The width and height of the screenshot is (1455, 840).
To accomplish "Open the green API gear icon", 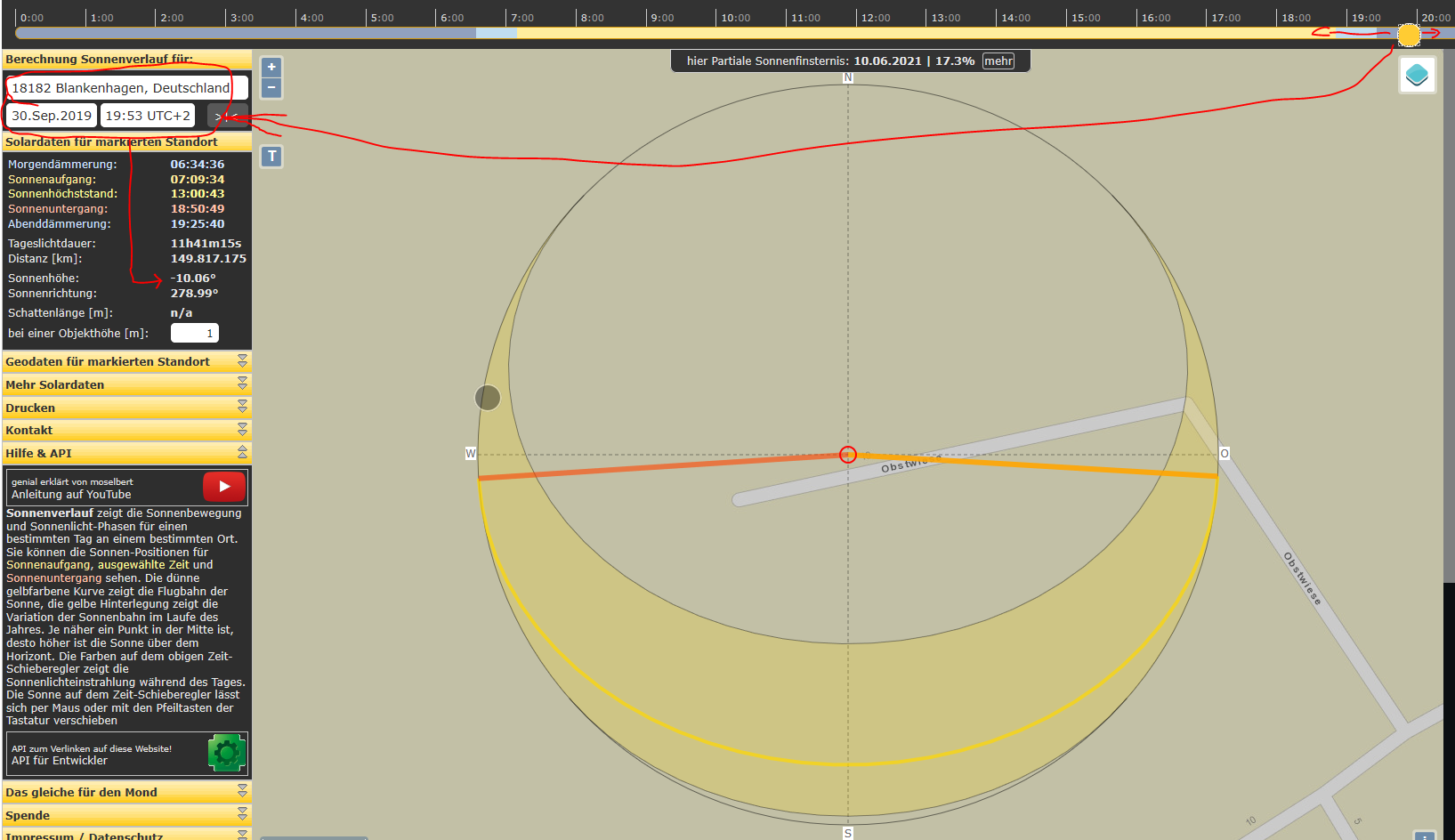I will click(226, 754).
